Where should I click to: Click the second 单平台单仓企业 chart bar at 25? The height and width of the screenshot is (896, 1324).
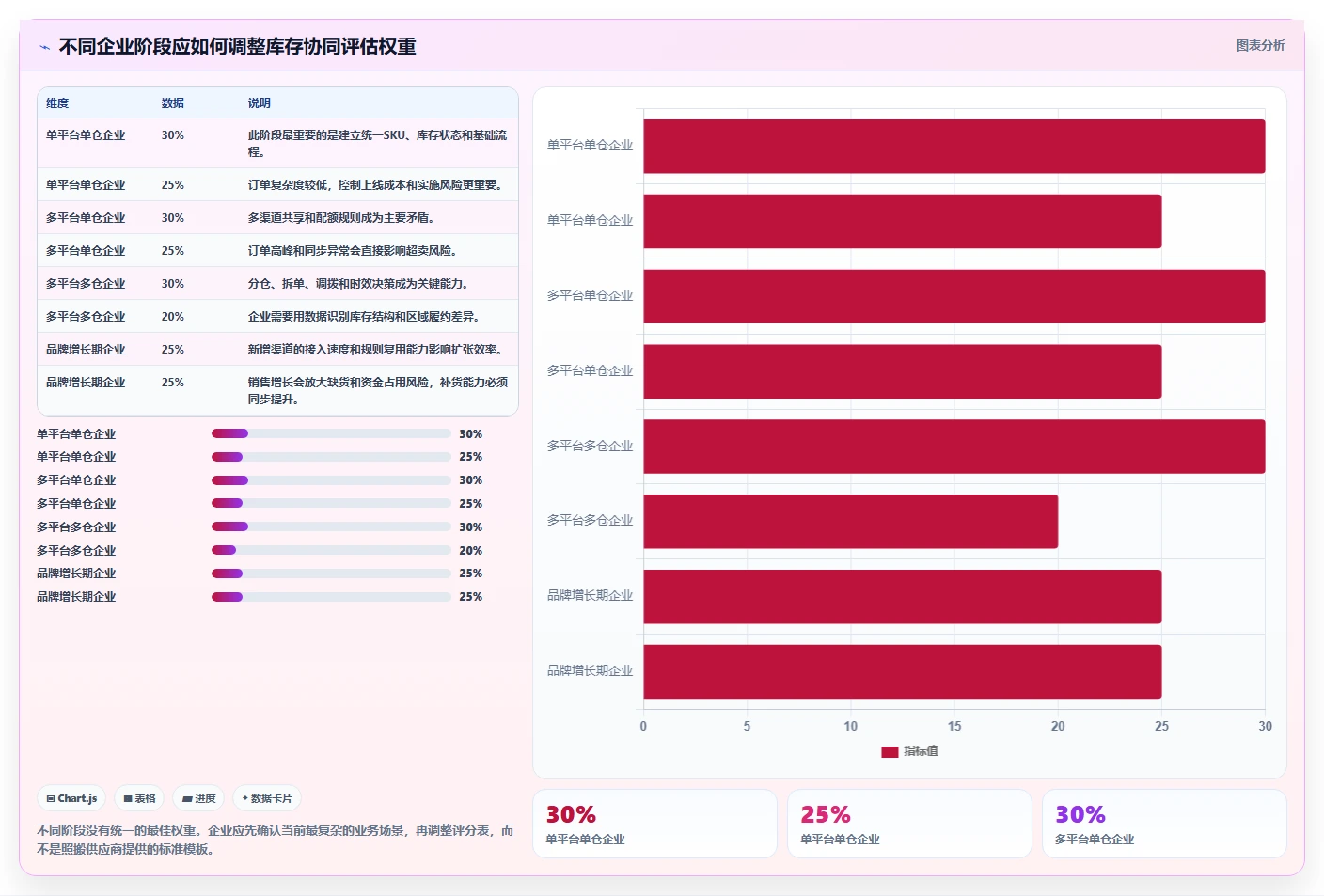point(902,221)
